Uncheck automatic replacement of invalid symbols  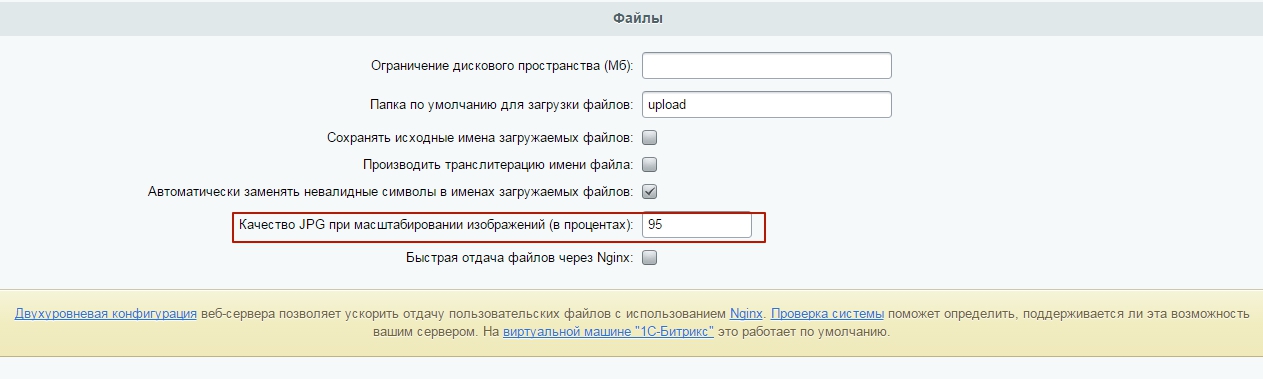click(x=649, y=191)
